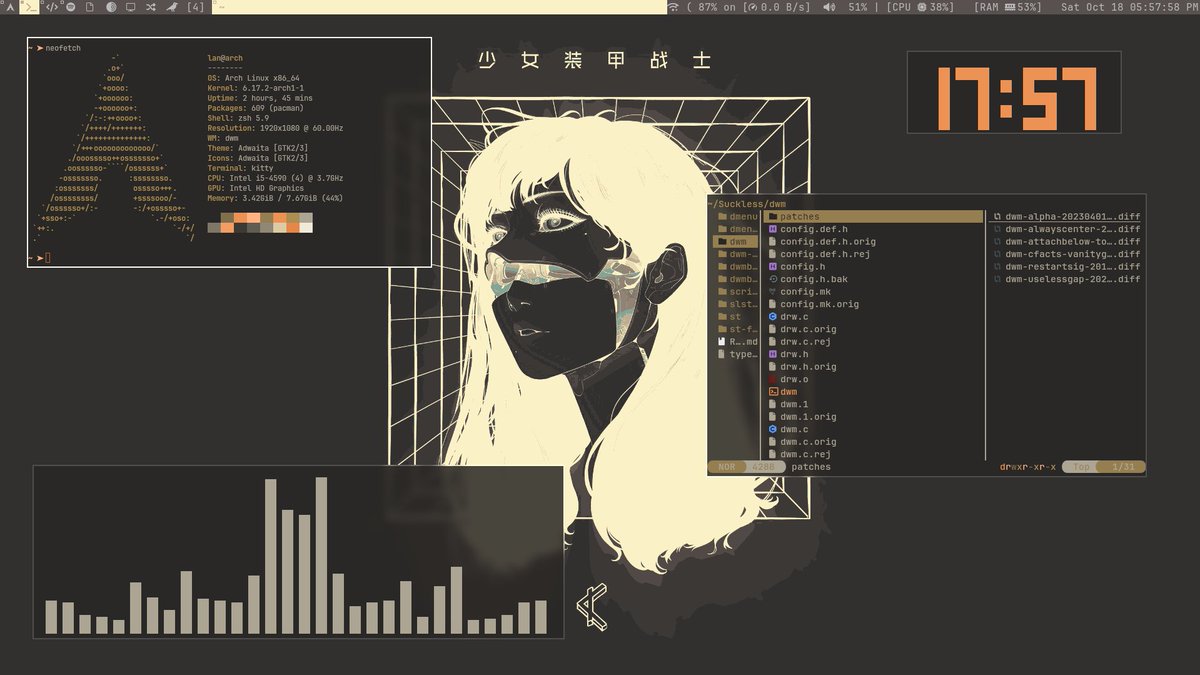Click the drw.c C source icon
Image resolution: width=1200 pixels, height=675 pixels.
point(773,317)
